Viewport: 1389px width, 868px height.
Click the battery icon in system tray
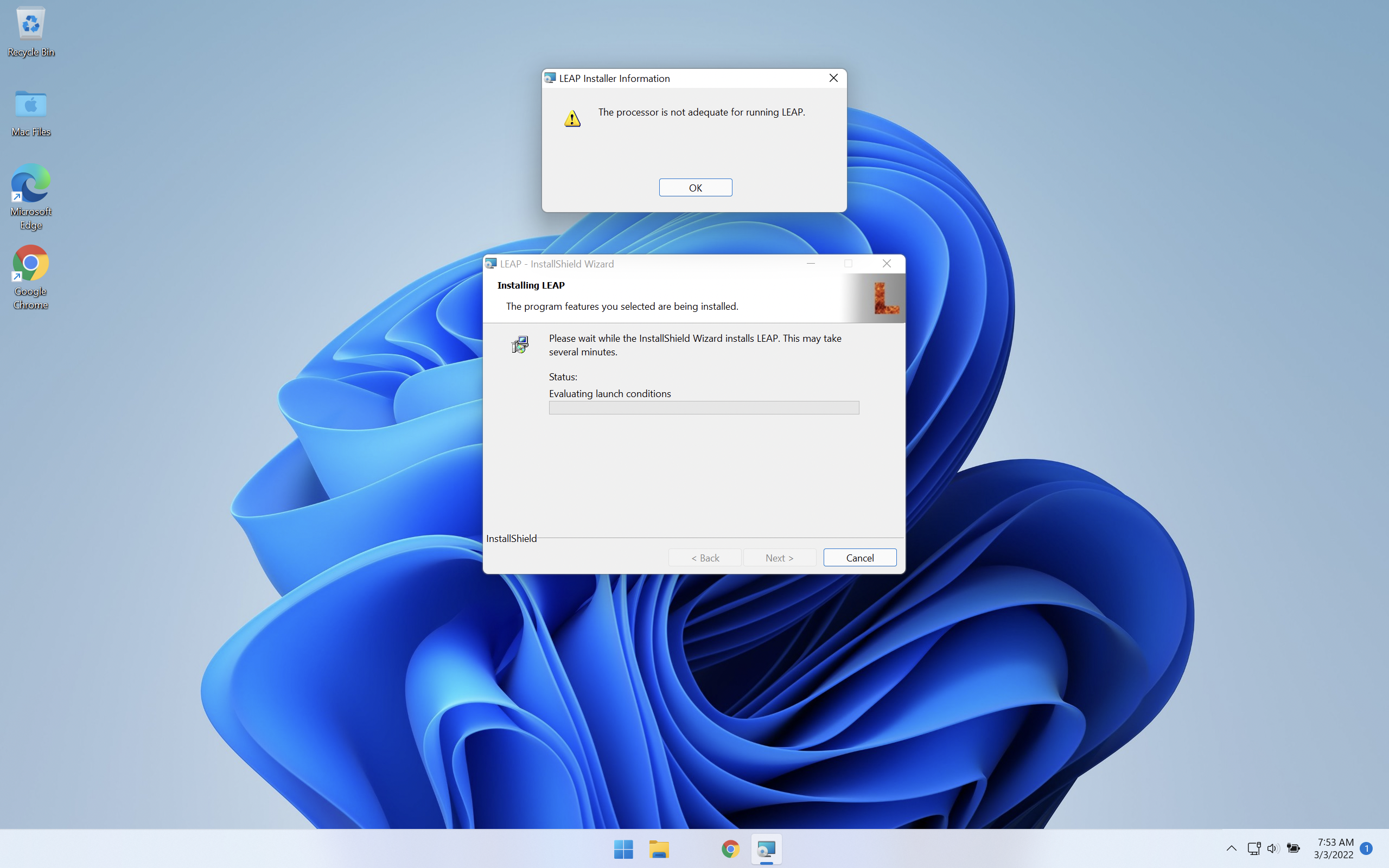(x=1293, y=848)
